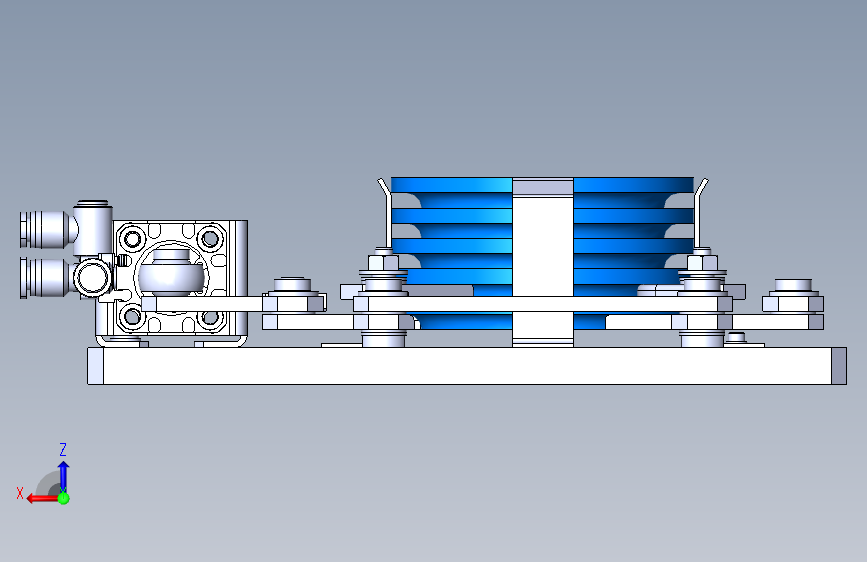This screenshot has height=562, width=867.
Task: Select the lower push-in pneumatic fitting
Action: (x=46, y=278)
